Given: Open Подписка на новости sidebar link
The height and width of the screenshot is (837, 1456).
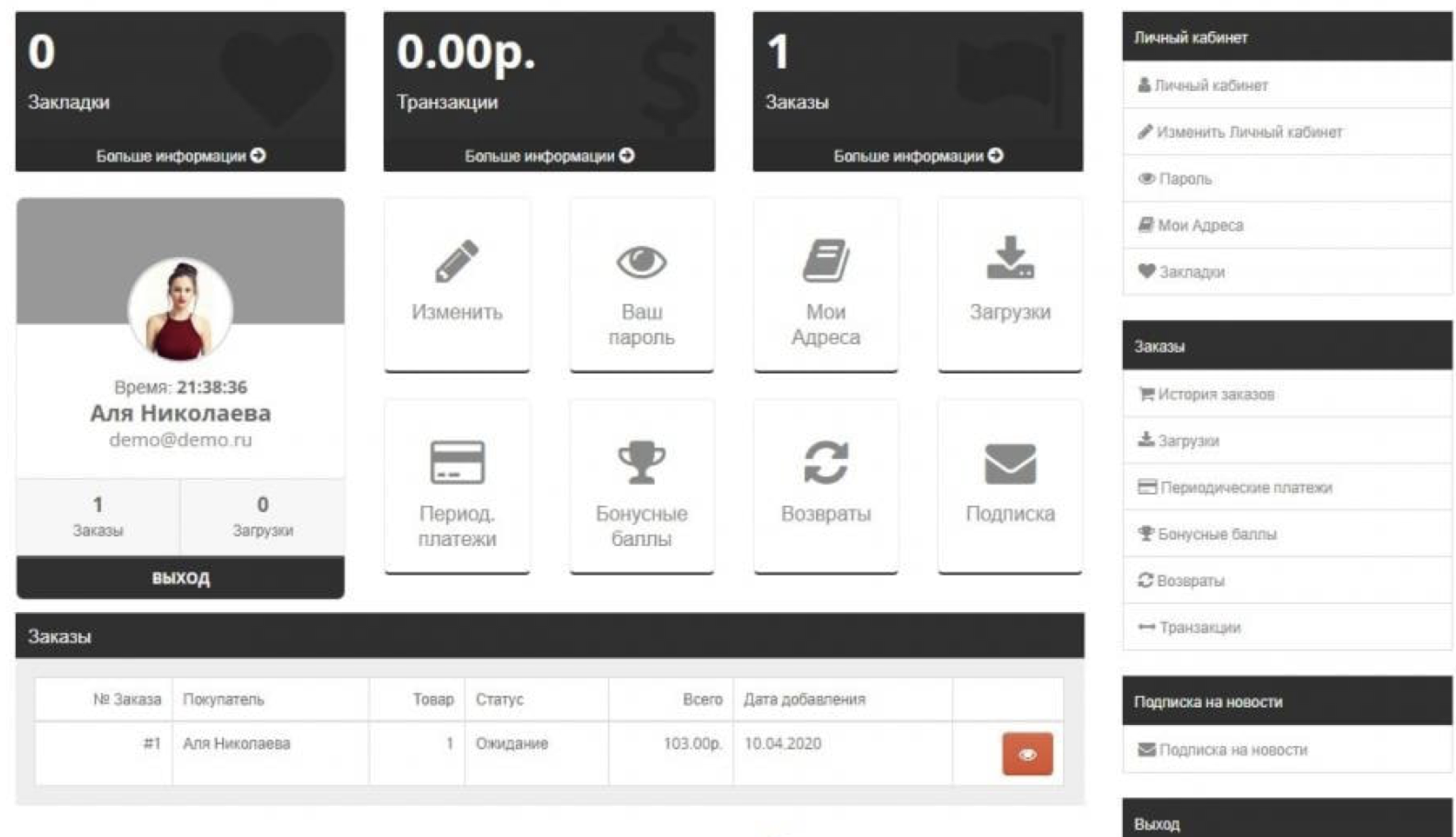Looking at the screenshot, I should (x=1232, y=750).
